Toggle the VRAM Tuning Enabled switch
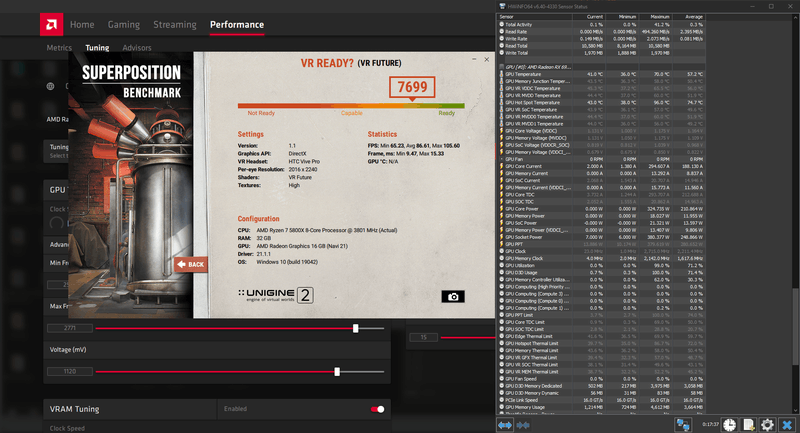Viewport: 800px width, 433px height. pos(378,409)
